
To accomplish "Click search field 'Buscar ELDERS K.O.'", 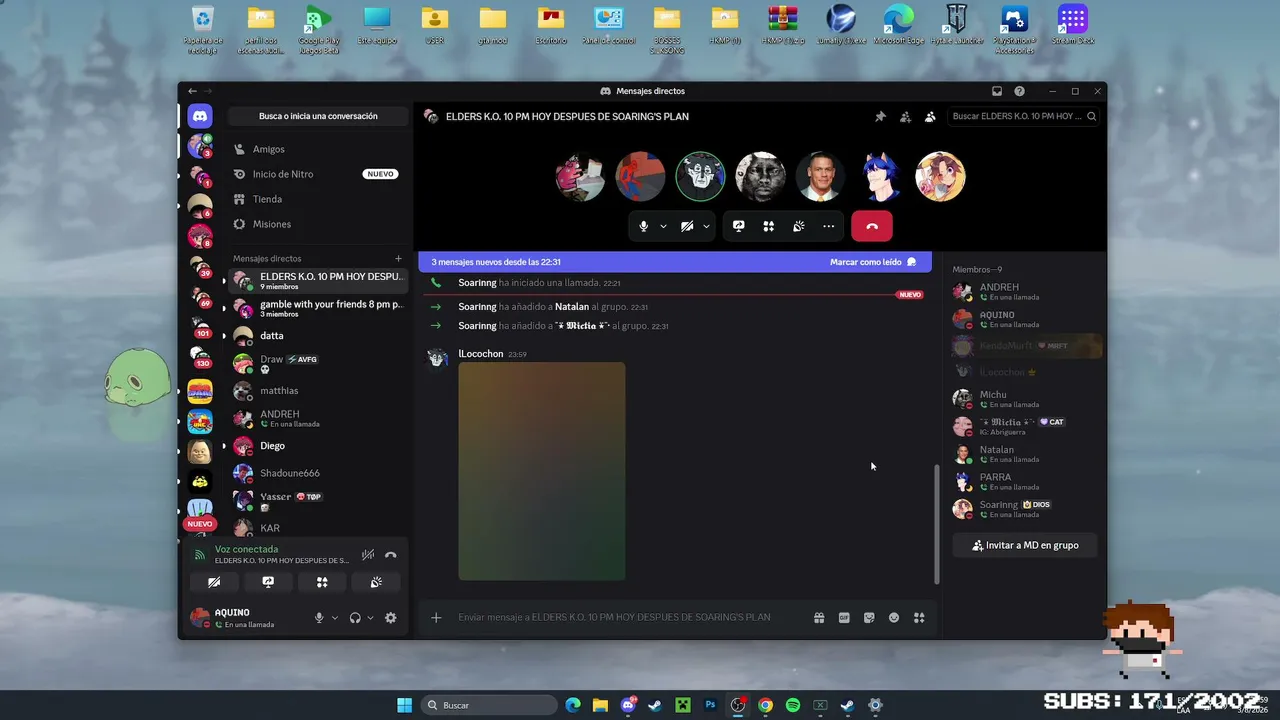I will pos(1023,116).
